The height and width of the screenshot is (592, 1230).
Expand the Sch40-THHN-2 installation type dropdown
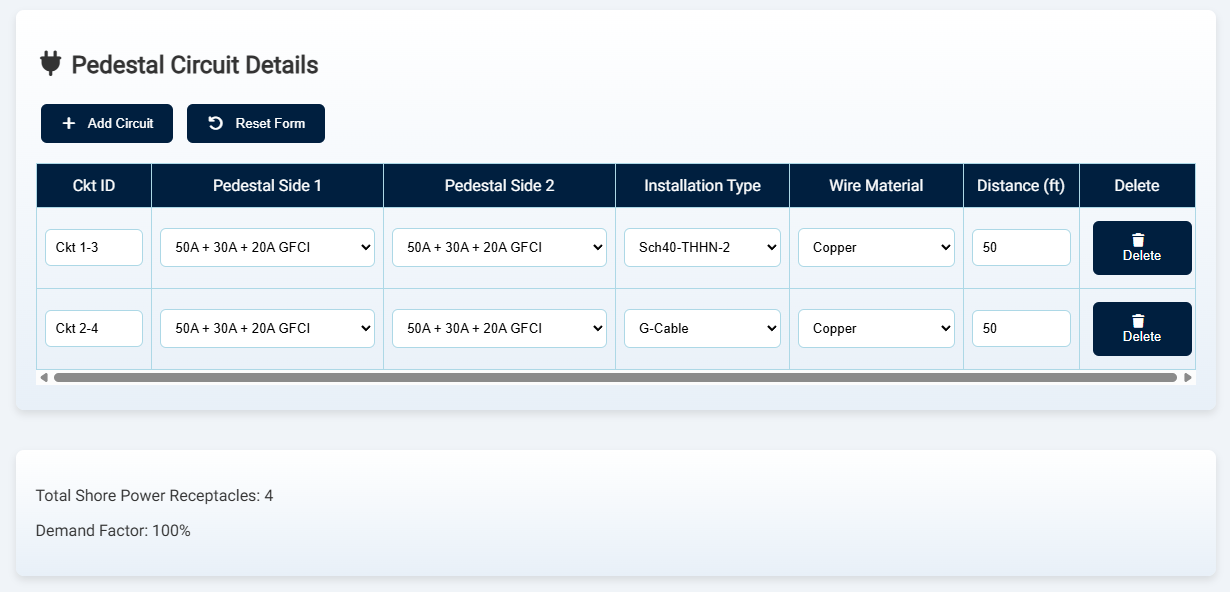[x=702, y=247]
